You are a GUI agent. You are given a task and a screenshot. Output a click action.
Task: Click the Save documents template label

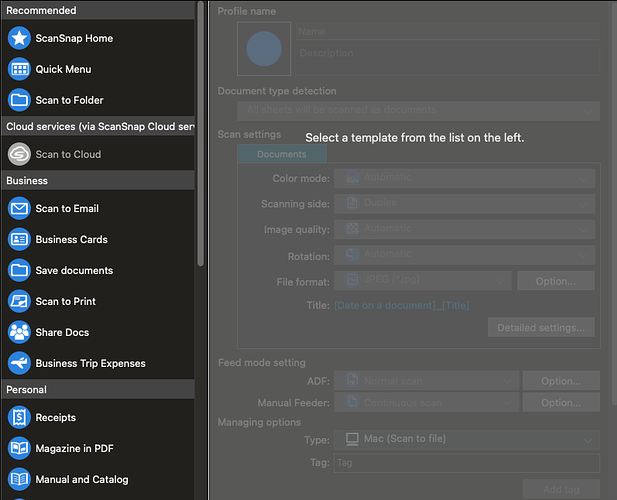74,270
